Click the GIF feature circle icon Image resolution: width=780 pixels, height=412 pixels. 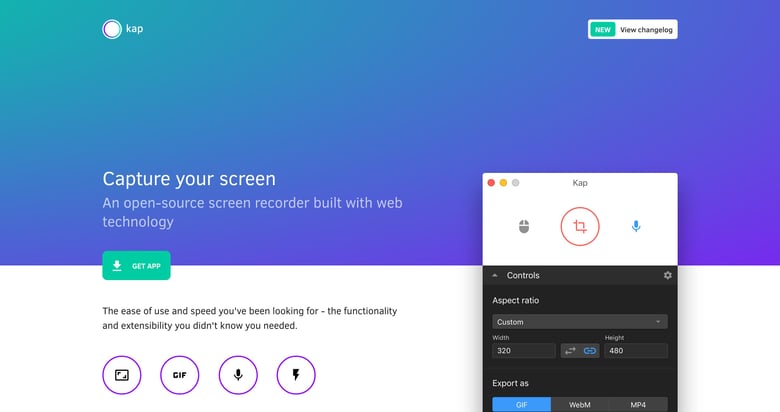tap(180, 375)
